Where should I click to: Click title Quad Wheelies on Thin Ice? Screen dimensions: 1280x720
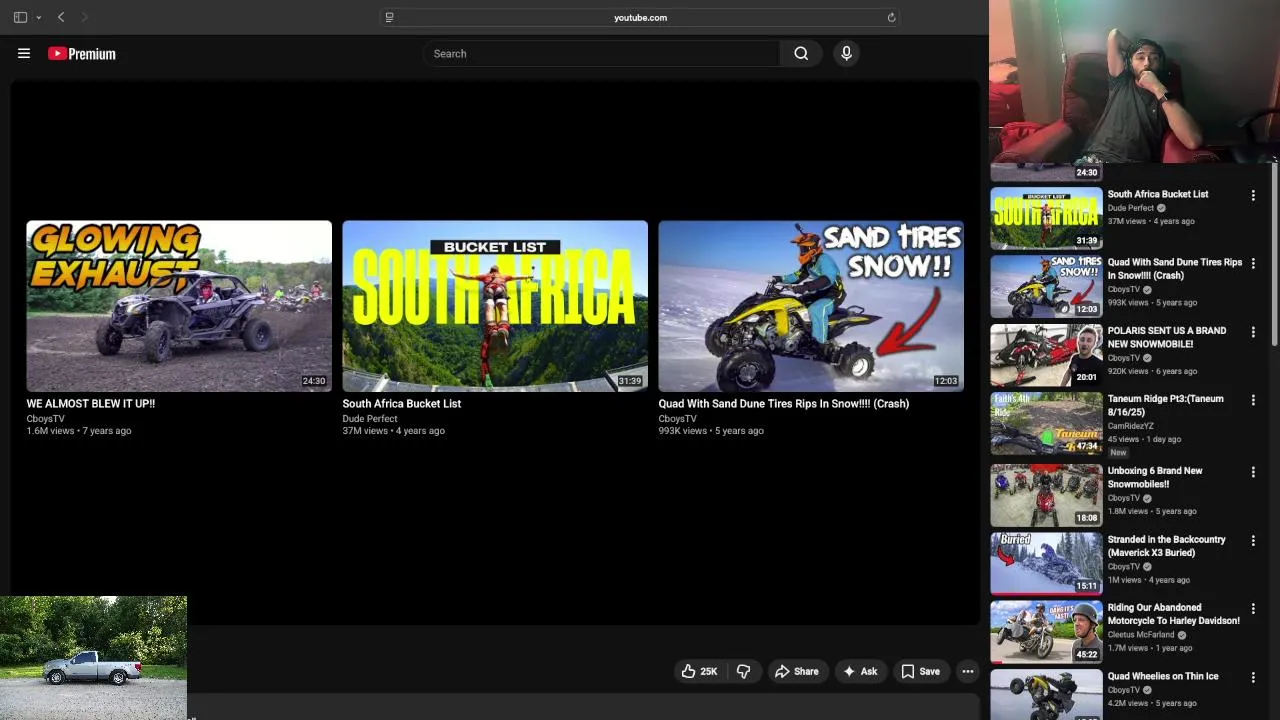(1163, 676)
